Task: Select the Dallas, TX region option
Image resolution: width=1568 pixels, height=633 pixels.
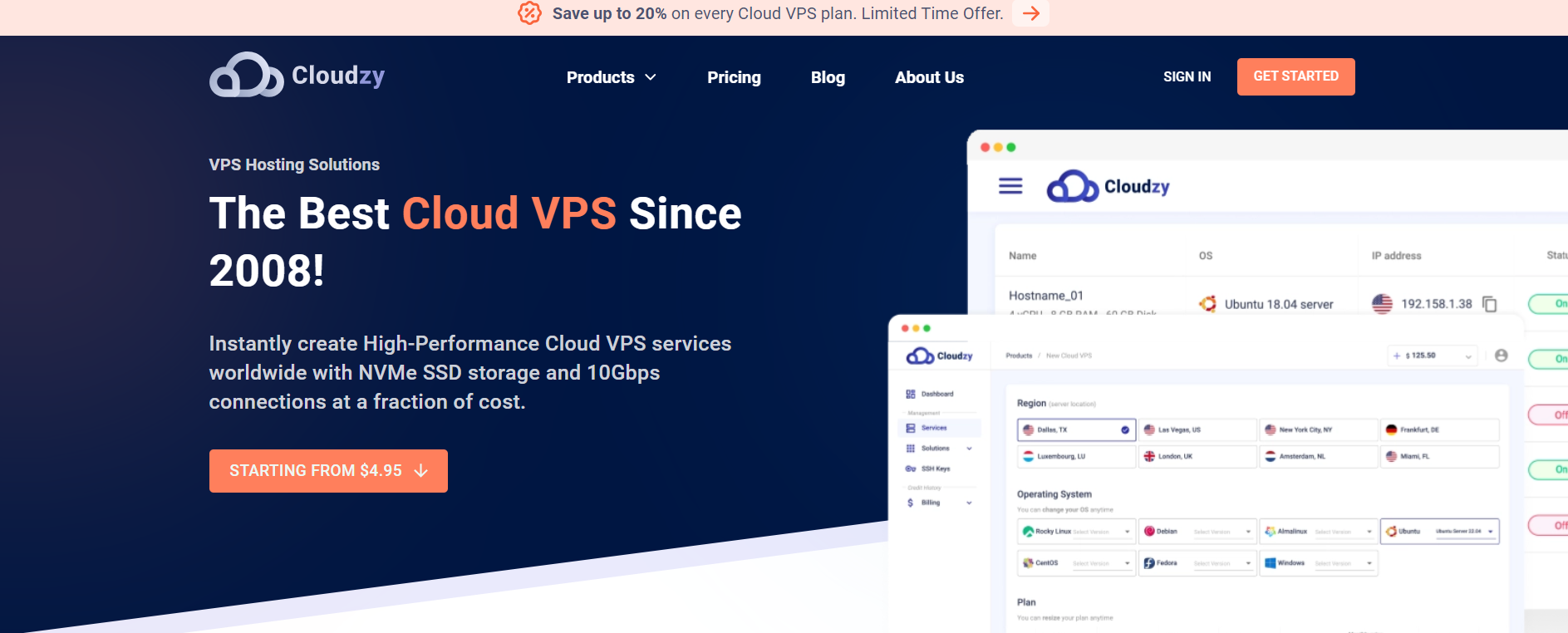Action: pyautogui.click(x=1075, y=429)
